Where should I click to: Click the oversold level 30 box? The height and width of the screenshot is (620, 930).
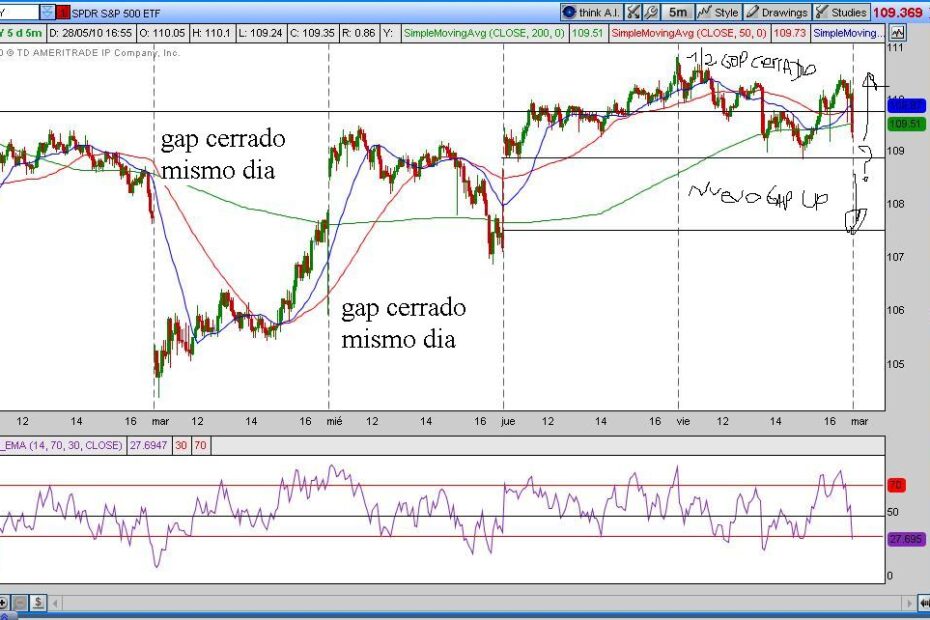181,445
